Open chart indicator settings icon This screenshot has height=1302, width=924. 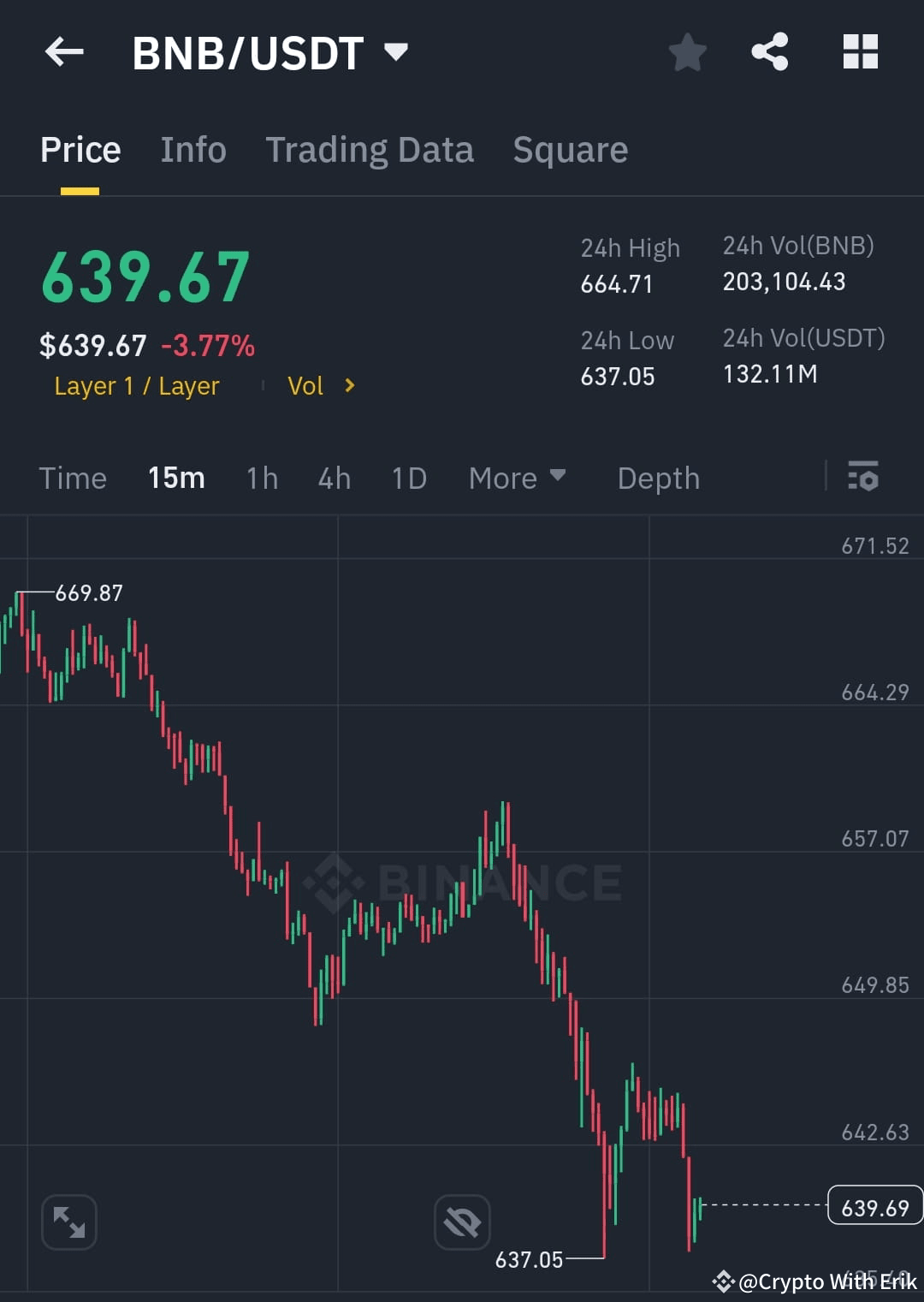click(x=863, y=478)
